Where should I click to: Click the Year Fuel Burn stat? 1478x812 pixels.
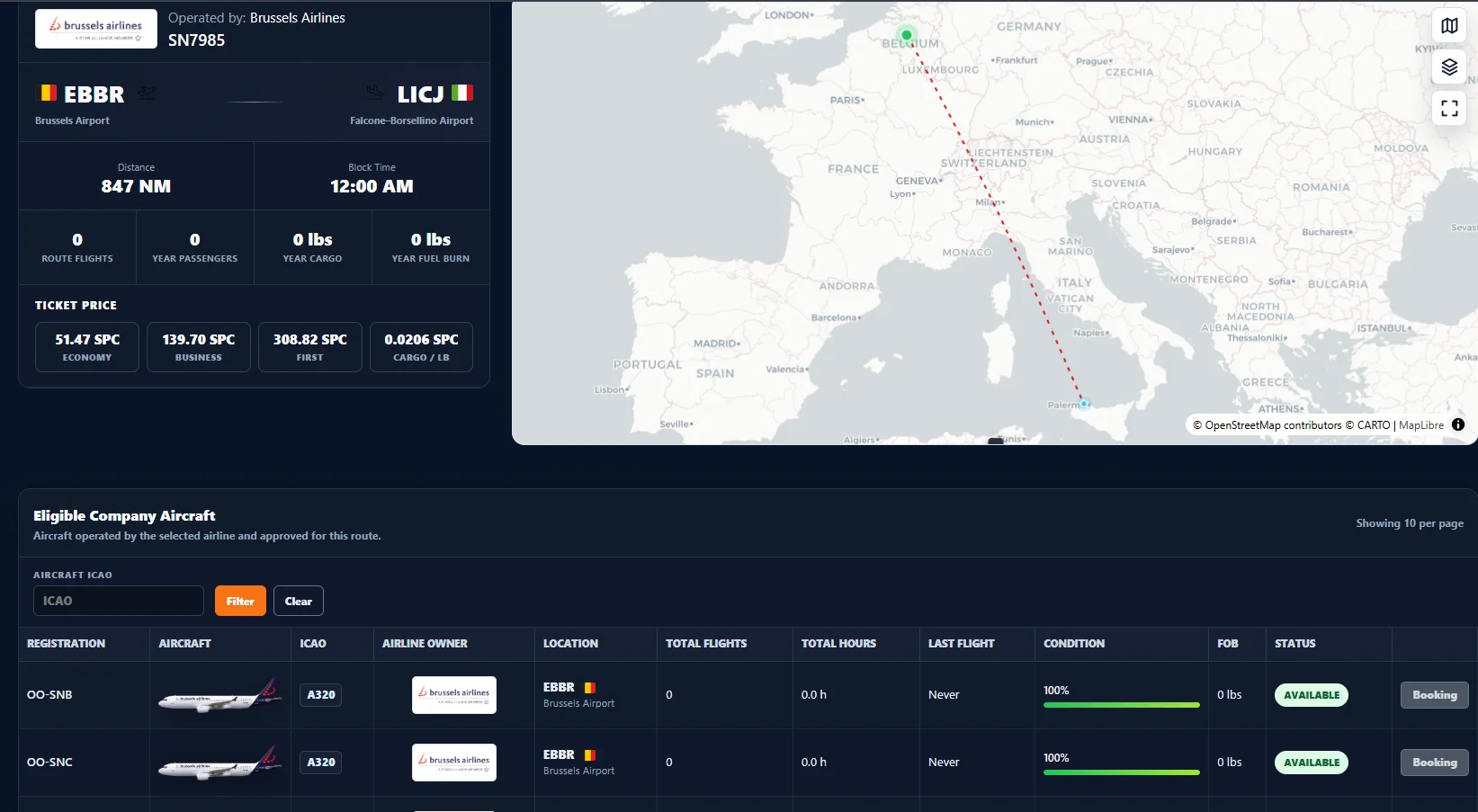431,248
